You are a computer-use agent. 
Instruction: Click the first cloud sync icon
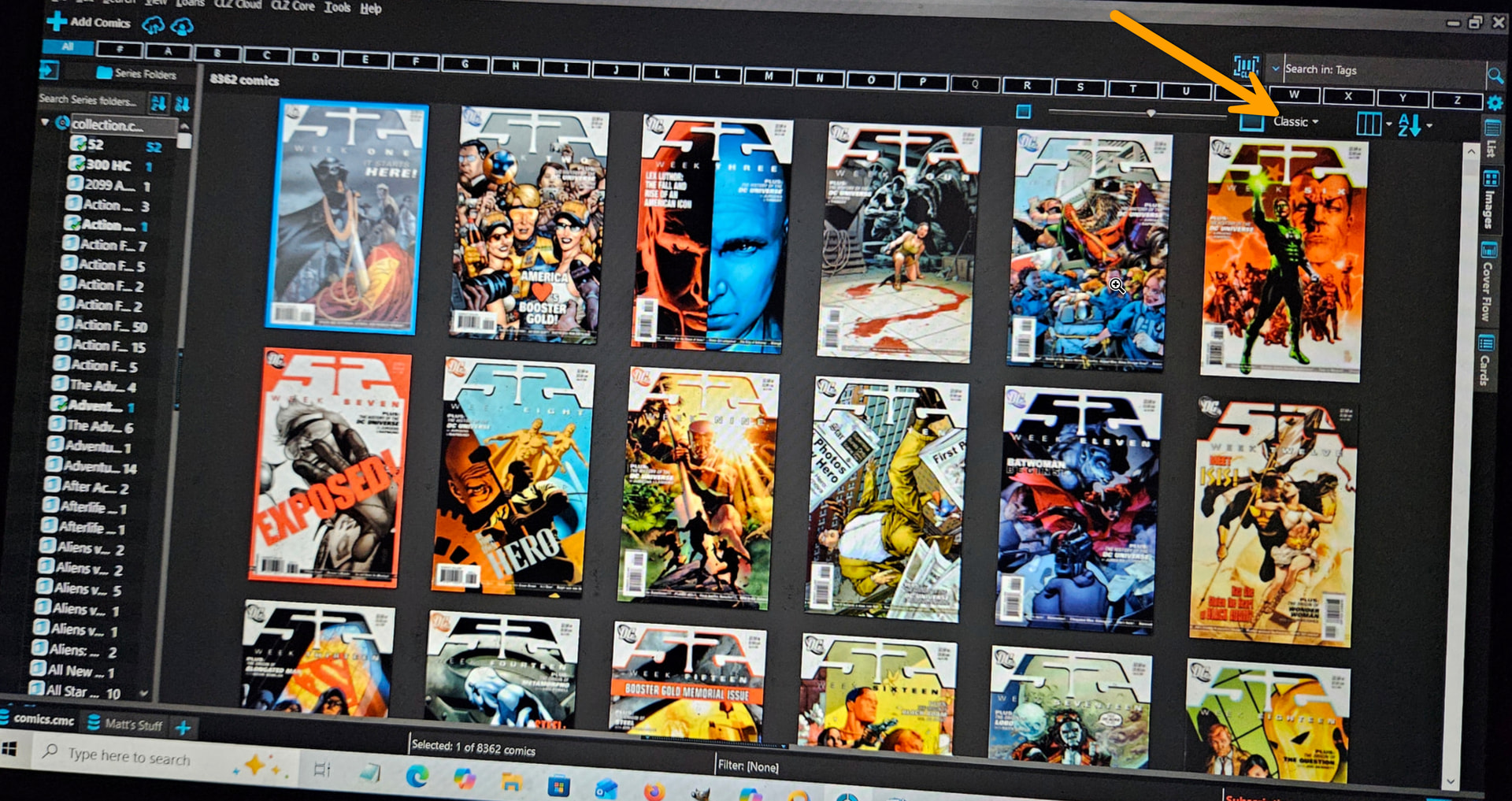[153, 26]
